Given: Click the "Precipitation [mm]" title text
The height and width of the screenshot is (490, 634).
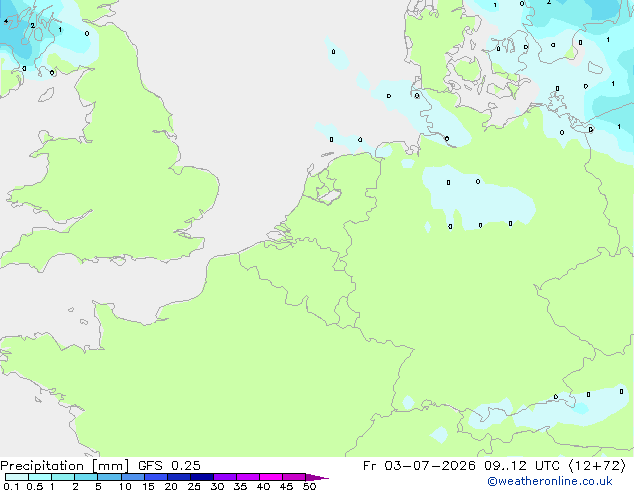Looking at the screenshot, I should pos(64,466).
